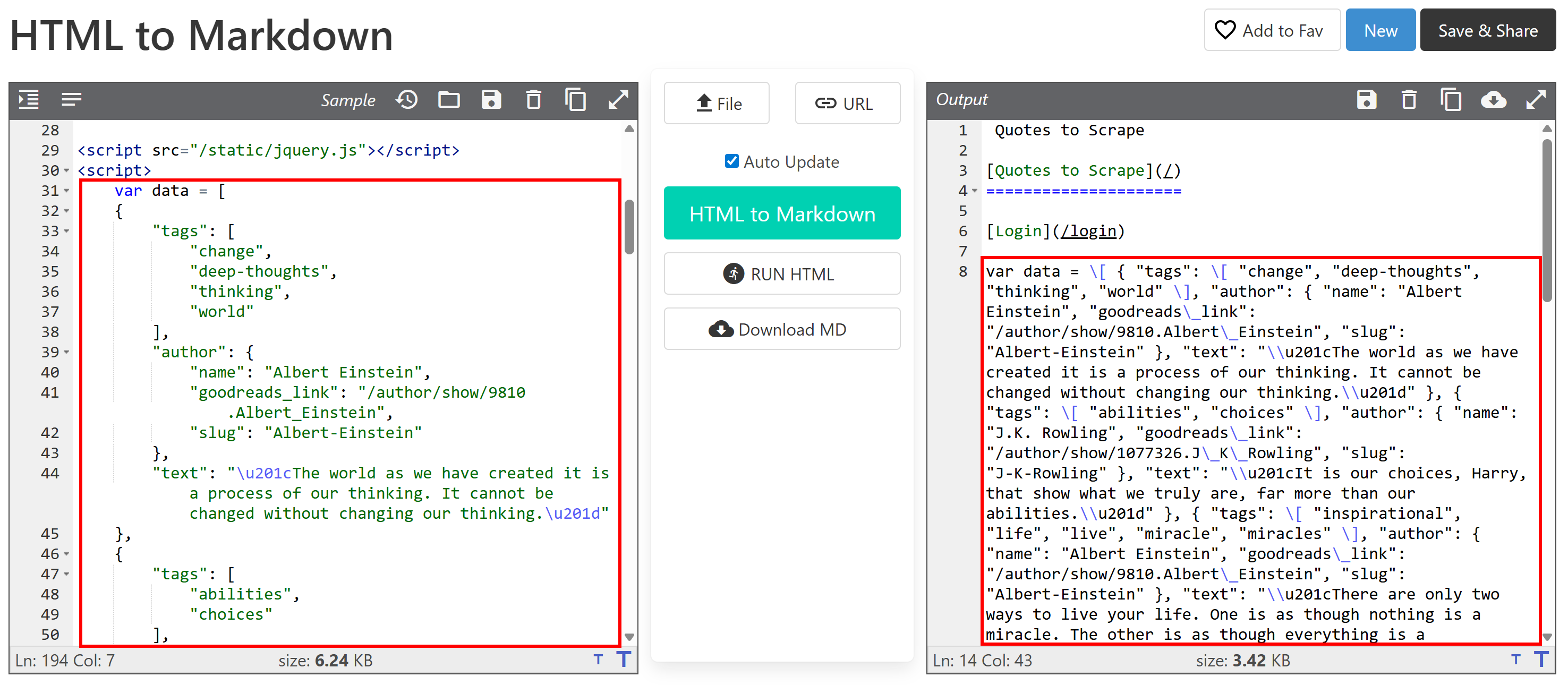Restore previous session using the history icon
The image size is (1568, 685).
coord(407,100)
